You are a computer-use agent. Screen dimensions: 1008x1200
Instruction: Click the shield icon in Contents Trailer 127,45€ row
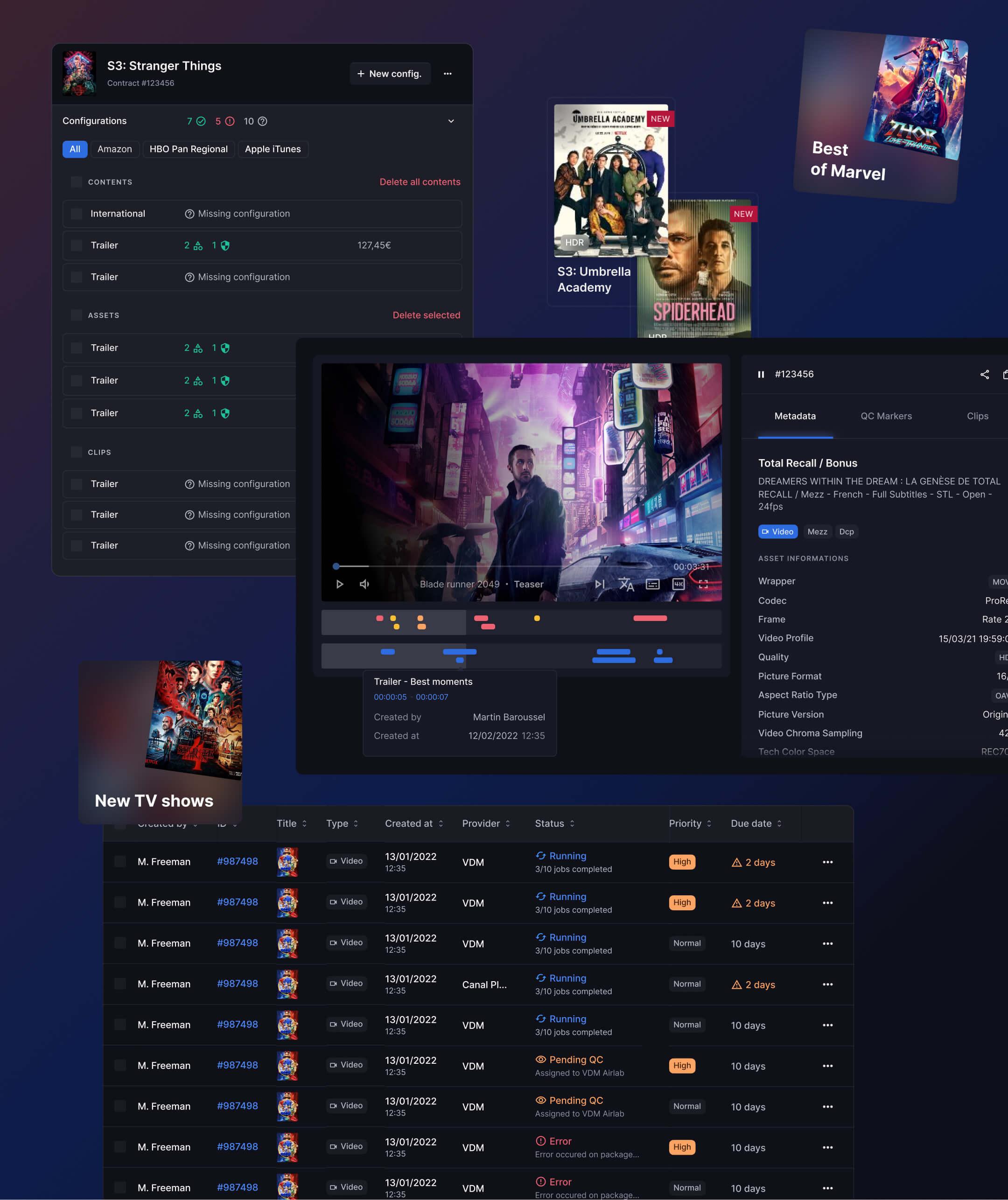tap(225, 246)
